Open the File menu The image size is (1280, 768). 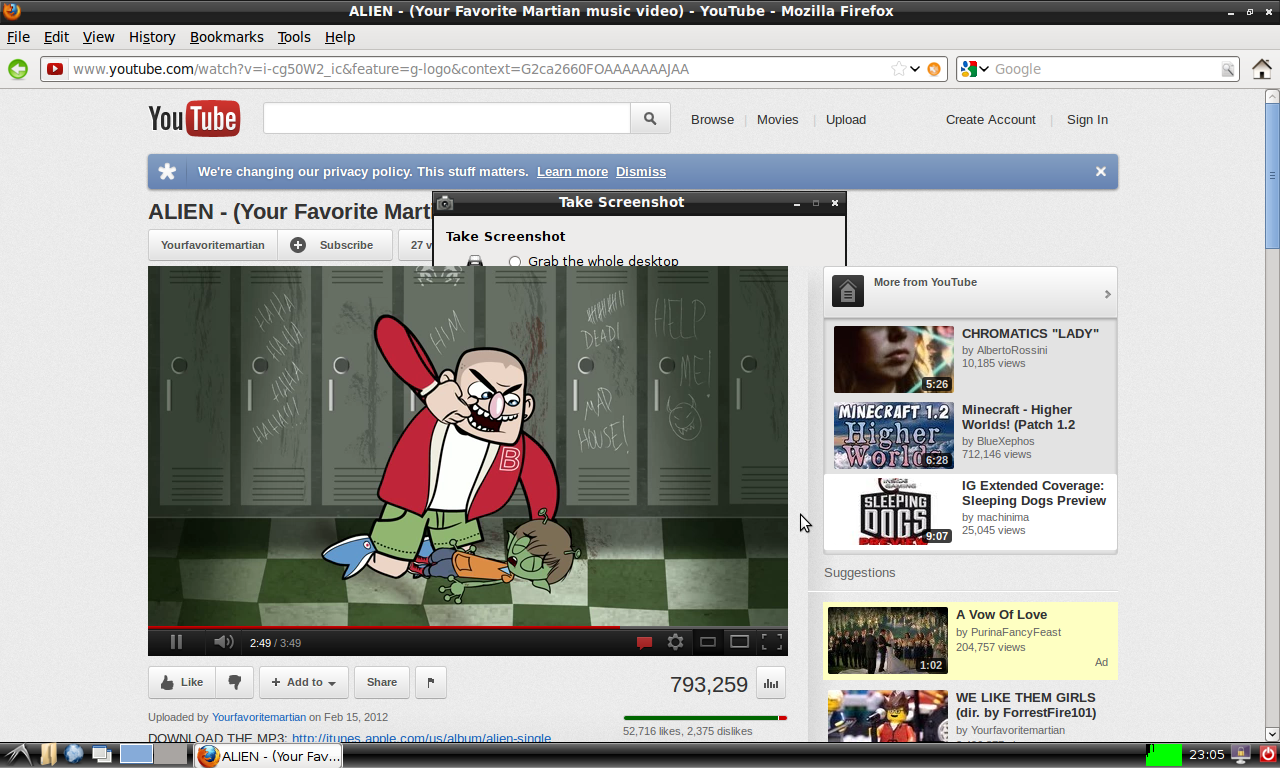click(18, 37)
